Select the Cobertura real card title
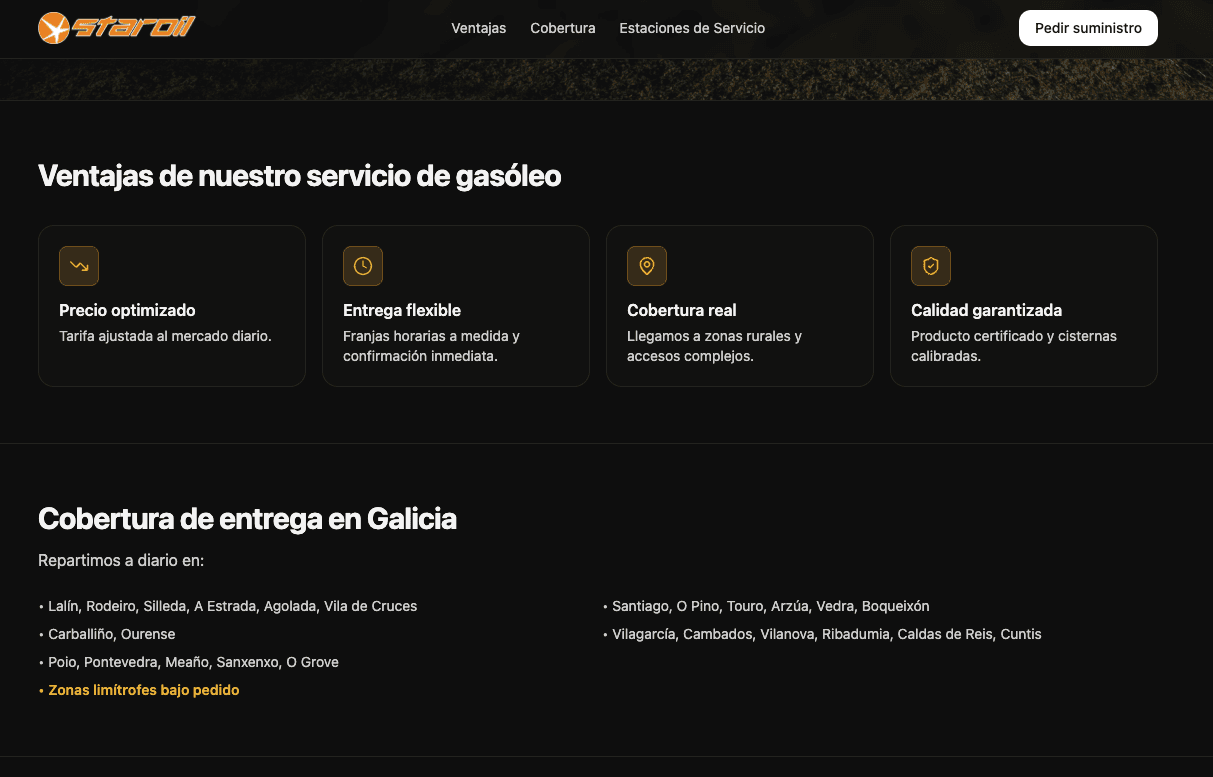This screenshot has height=777, width=1213. (x=682, y=310)
